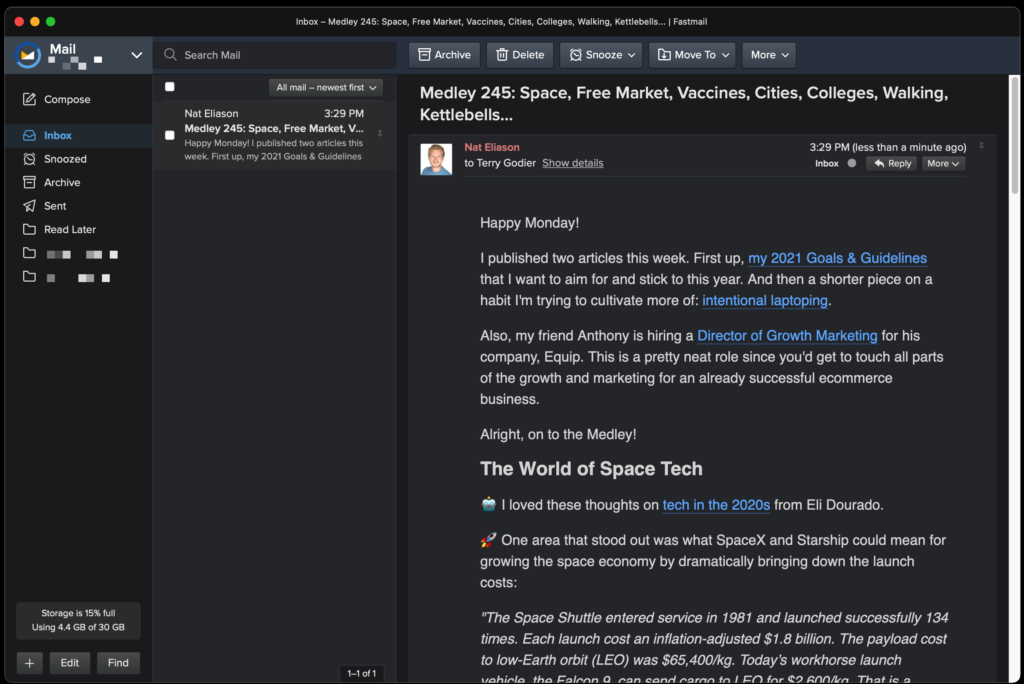The width and height of the screenshot is (1024, 684).
Task: Click the Find button in sidebar footer
Action: coord(118,663)
